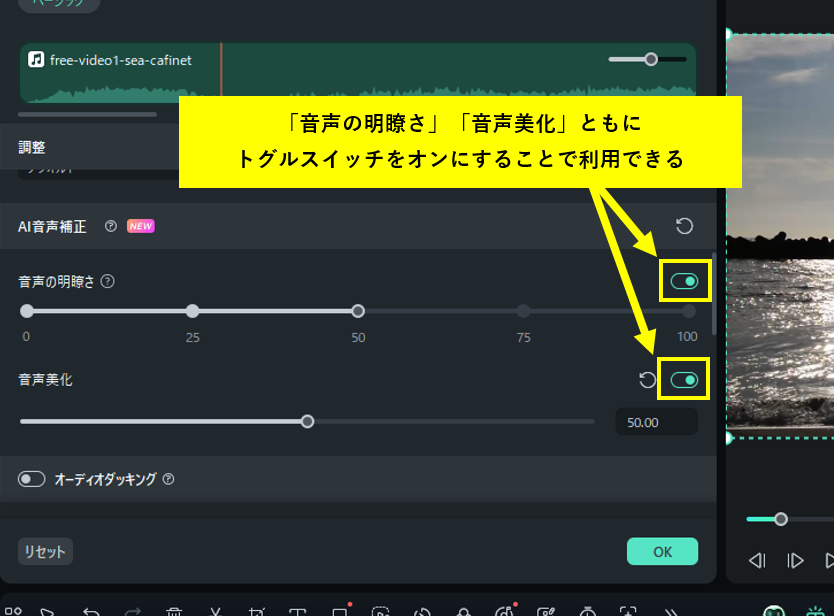Confirm settings with the OK button
This screenshot has height=616, width=834.
coord(662,551)
